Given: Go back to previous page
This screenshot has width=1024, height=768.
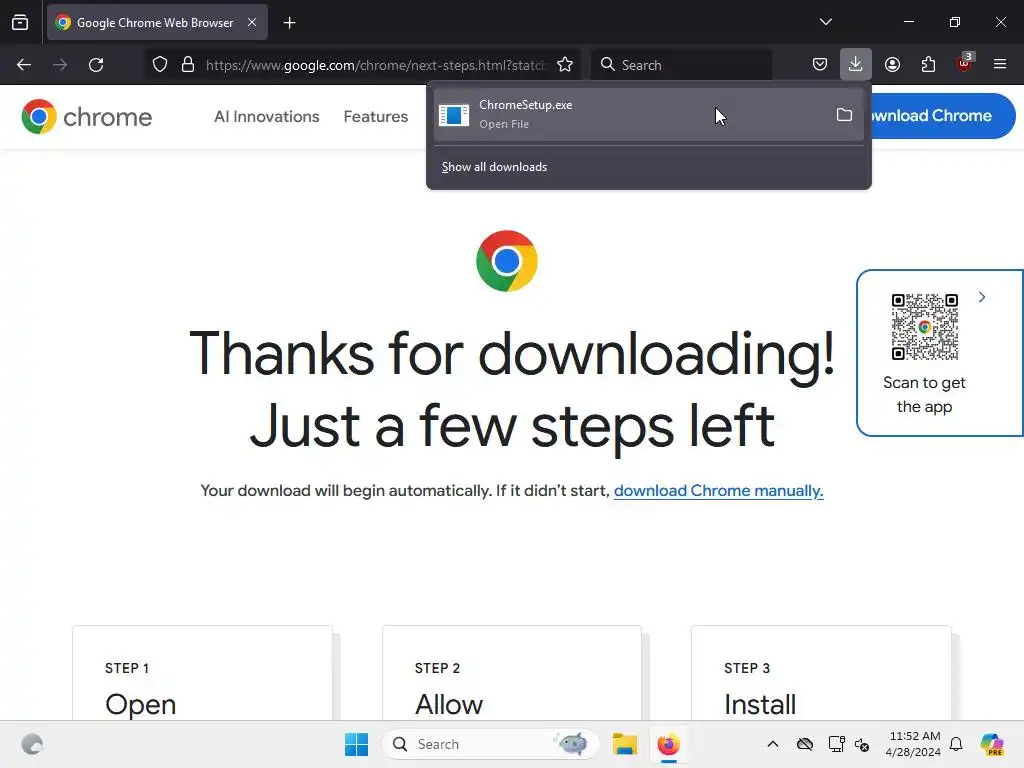Looking at the screenshot, I should click(x=24, y=65).
